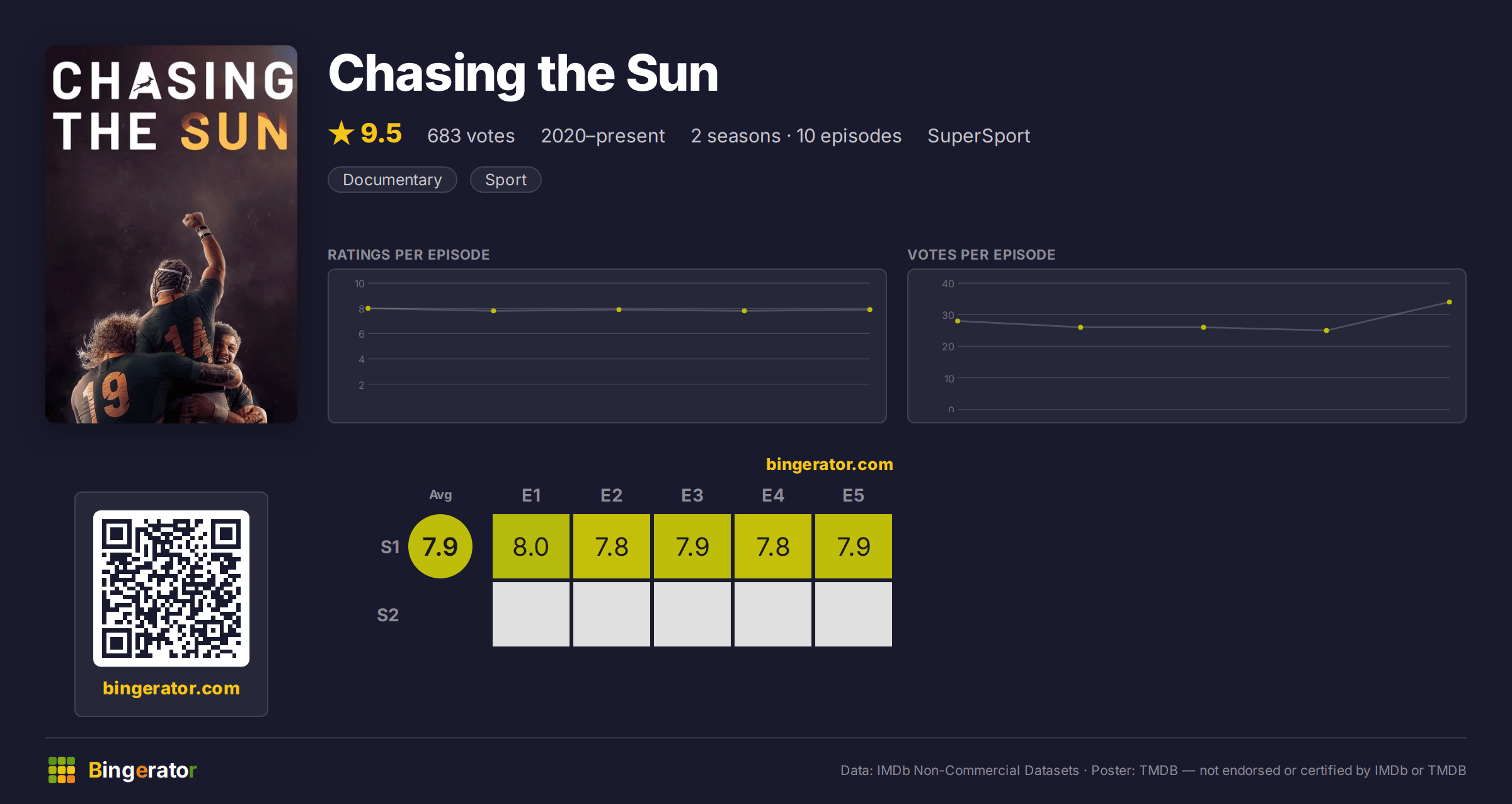This screenshot has width=1512, height=804.
Task: Click the S1 E2 rating cell 7.8
Action: coord(612,546)
